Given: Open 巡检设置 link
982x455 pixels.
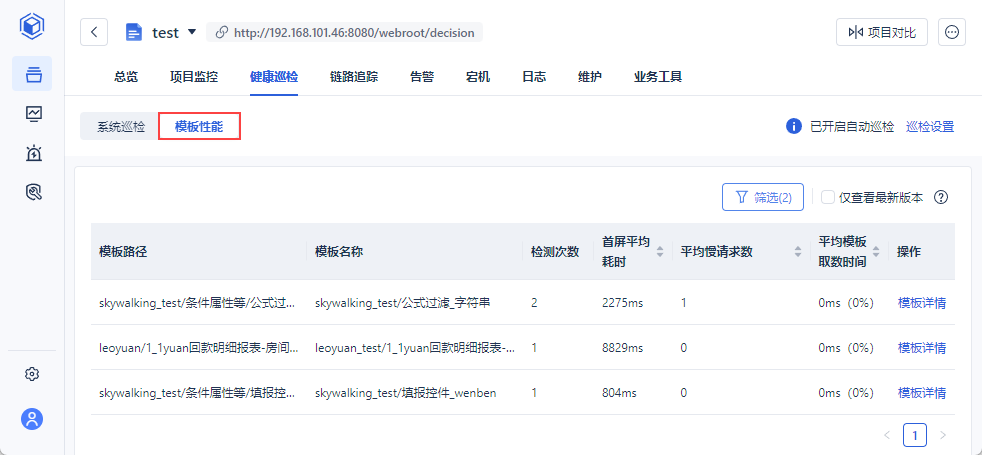Looking at the screenshot, I should [x=930, y=127].
